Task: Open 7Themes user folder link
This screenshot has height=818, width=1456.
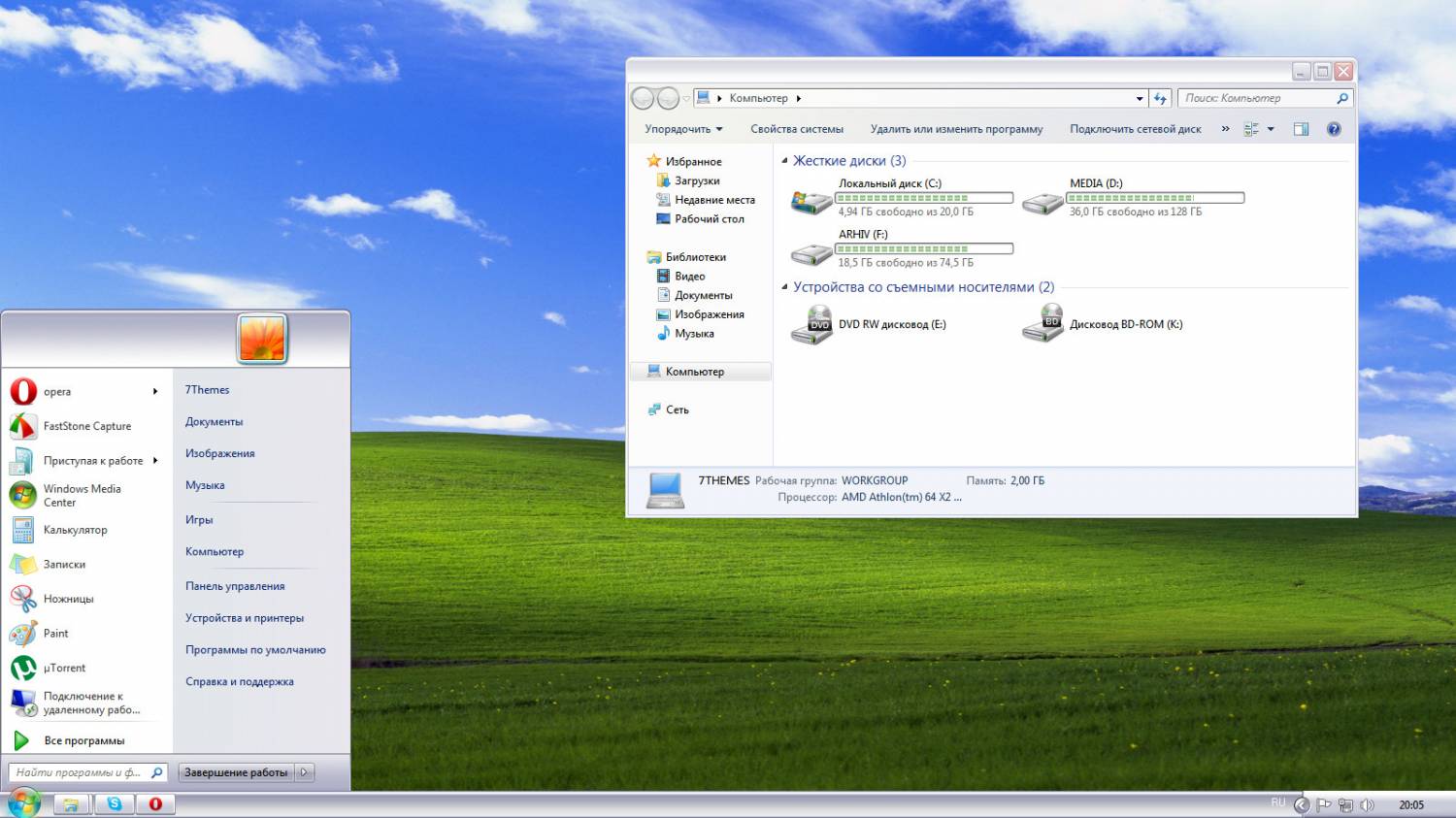Action: click(207, 390)
